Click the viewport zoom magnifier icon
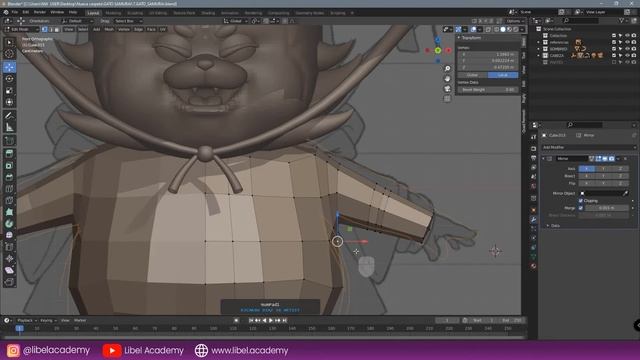The height and width of the screenshot is (360, 640). (447, 69)
